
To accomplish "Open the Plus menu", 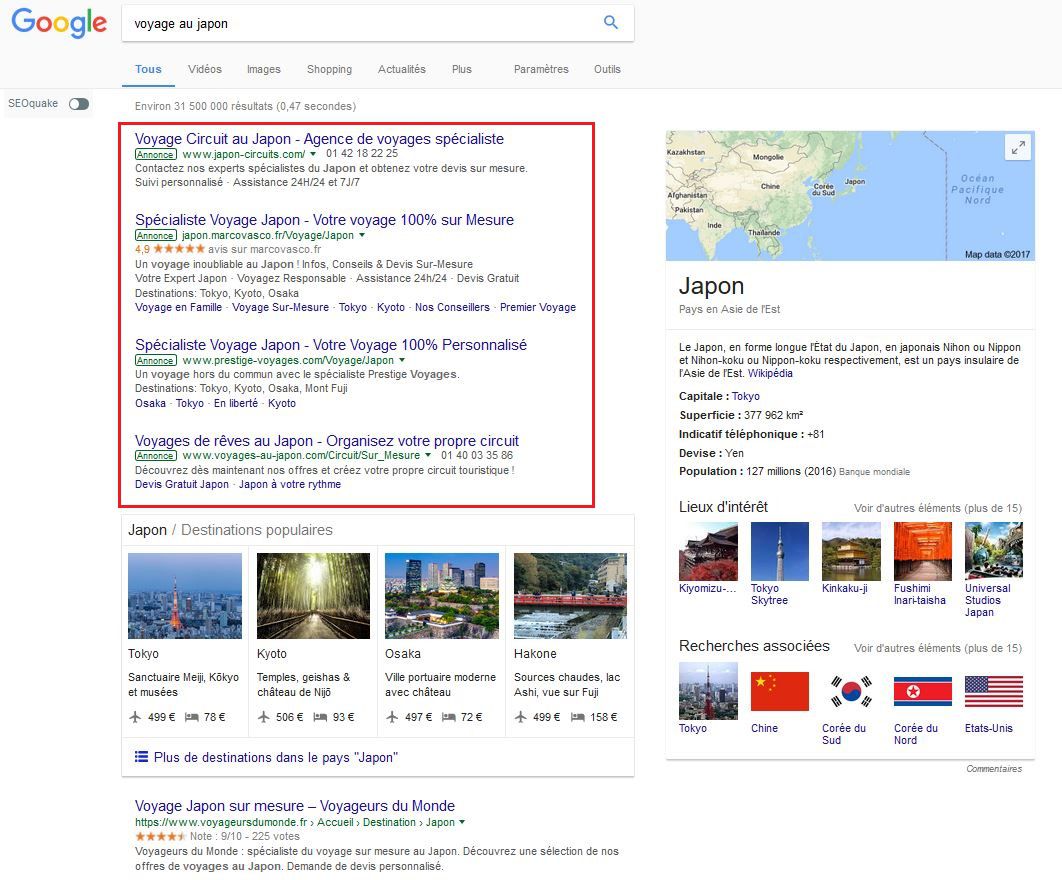I will tap(461, 69).
